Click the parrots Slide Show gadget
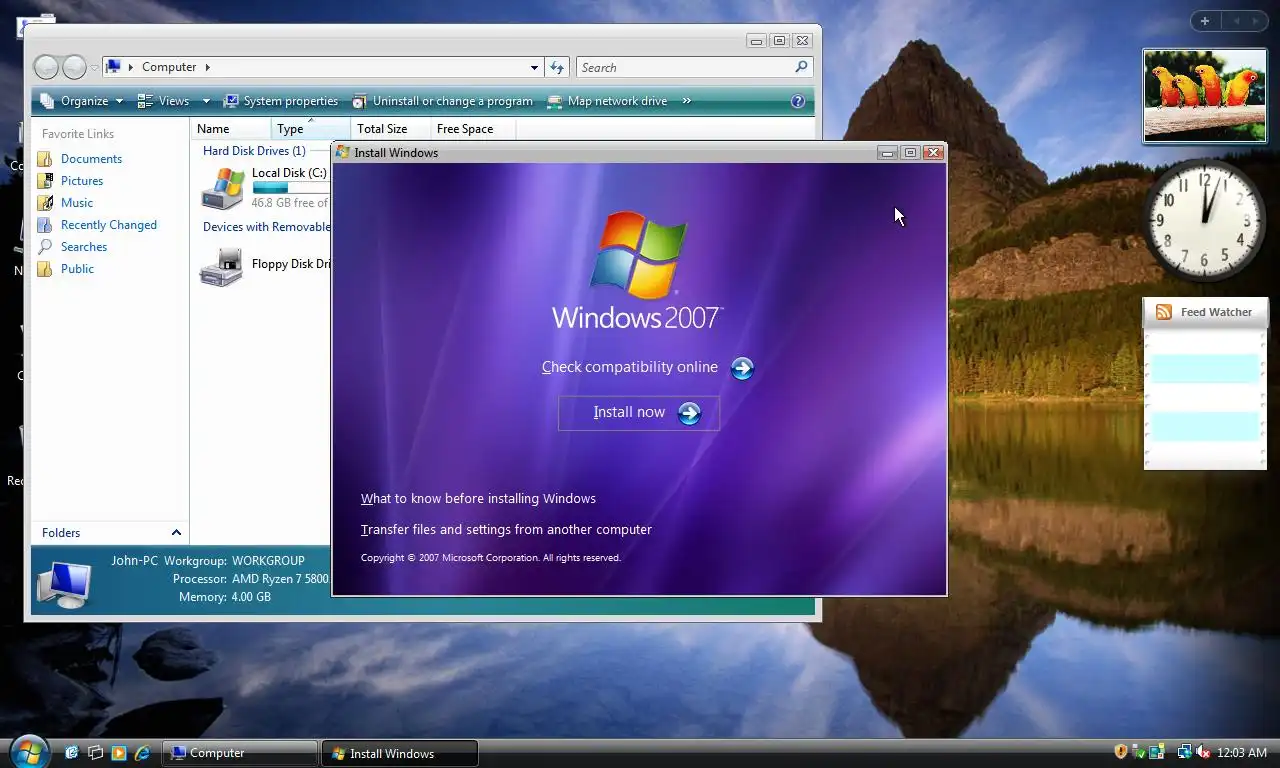Image resolution: width=1280 pixels, height=768 pixels. [1205, 95]
